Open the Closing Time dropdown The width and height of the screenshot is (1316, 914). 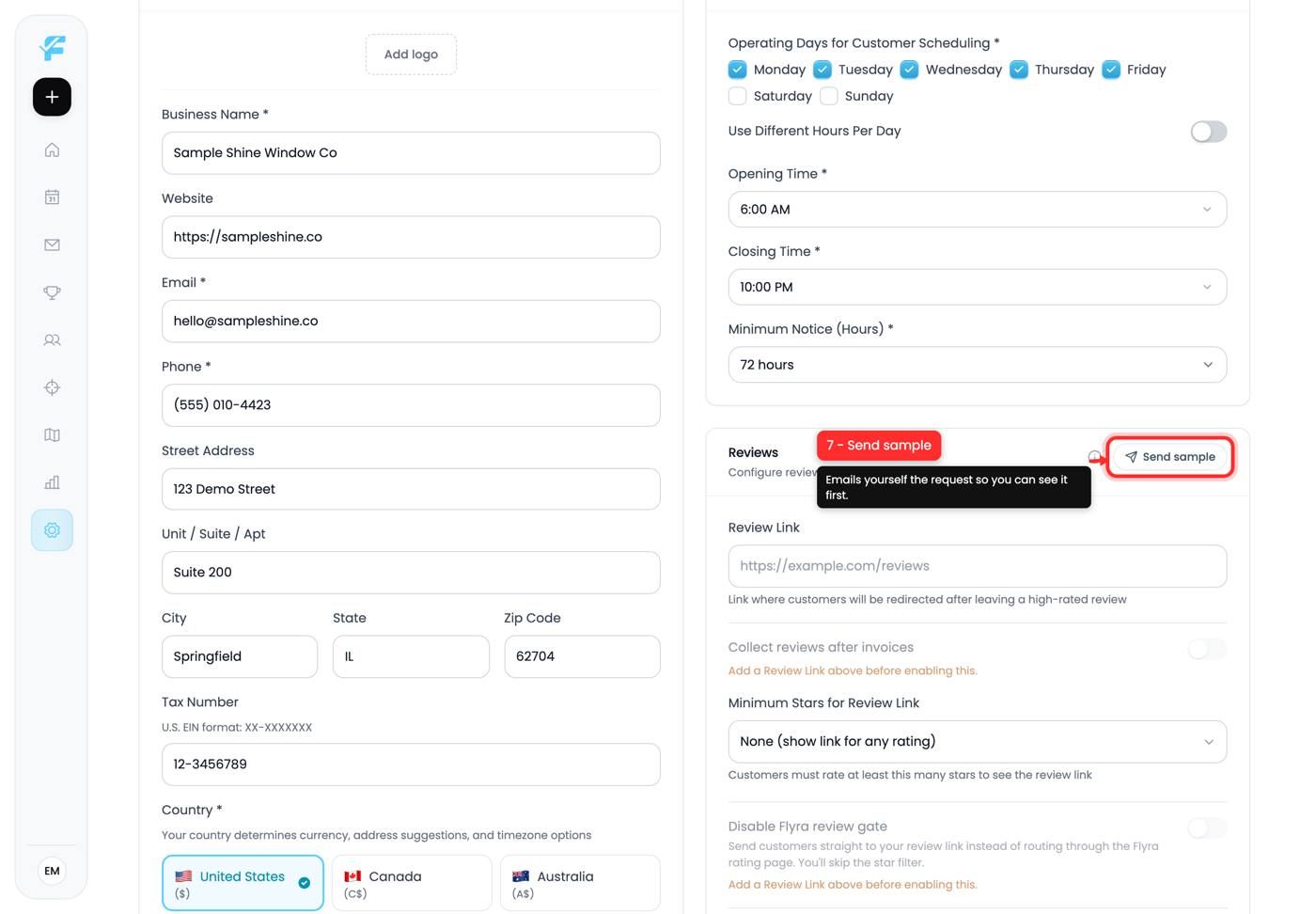tap(978, 287)
